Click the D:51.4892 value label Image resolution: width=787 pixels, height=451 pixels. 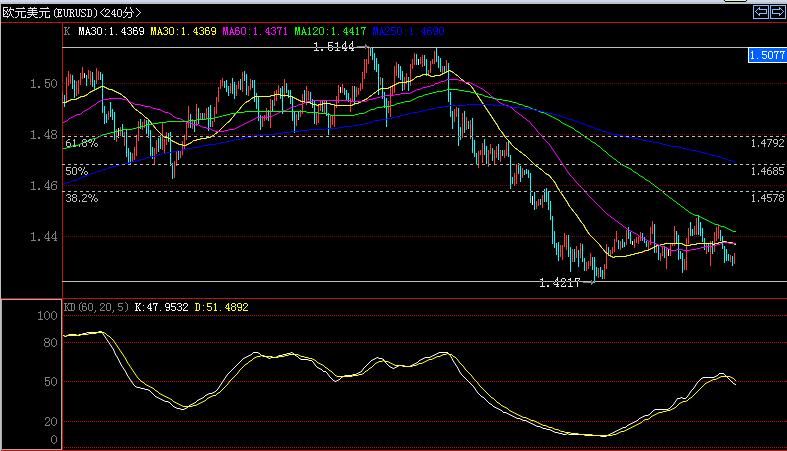point(221,307)
